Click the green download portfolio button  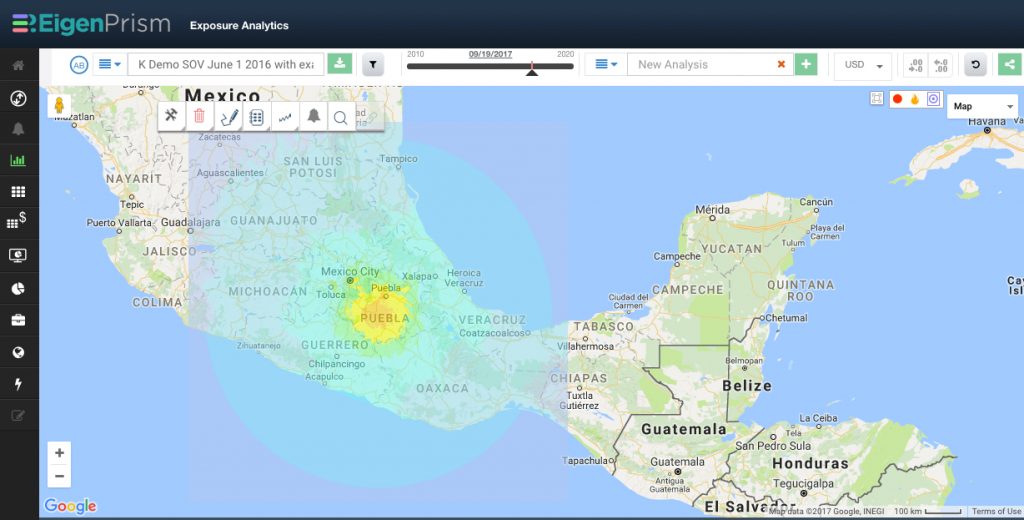point(340,63)
